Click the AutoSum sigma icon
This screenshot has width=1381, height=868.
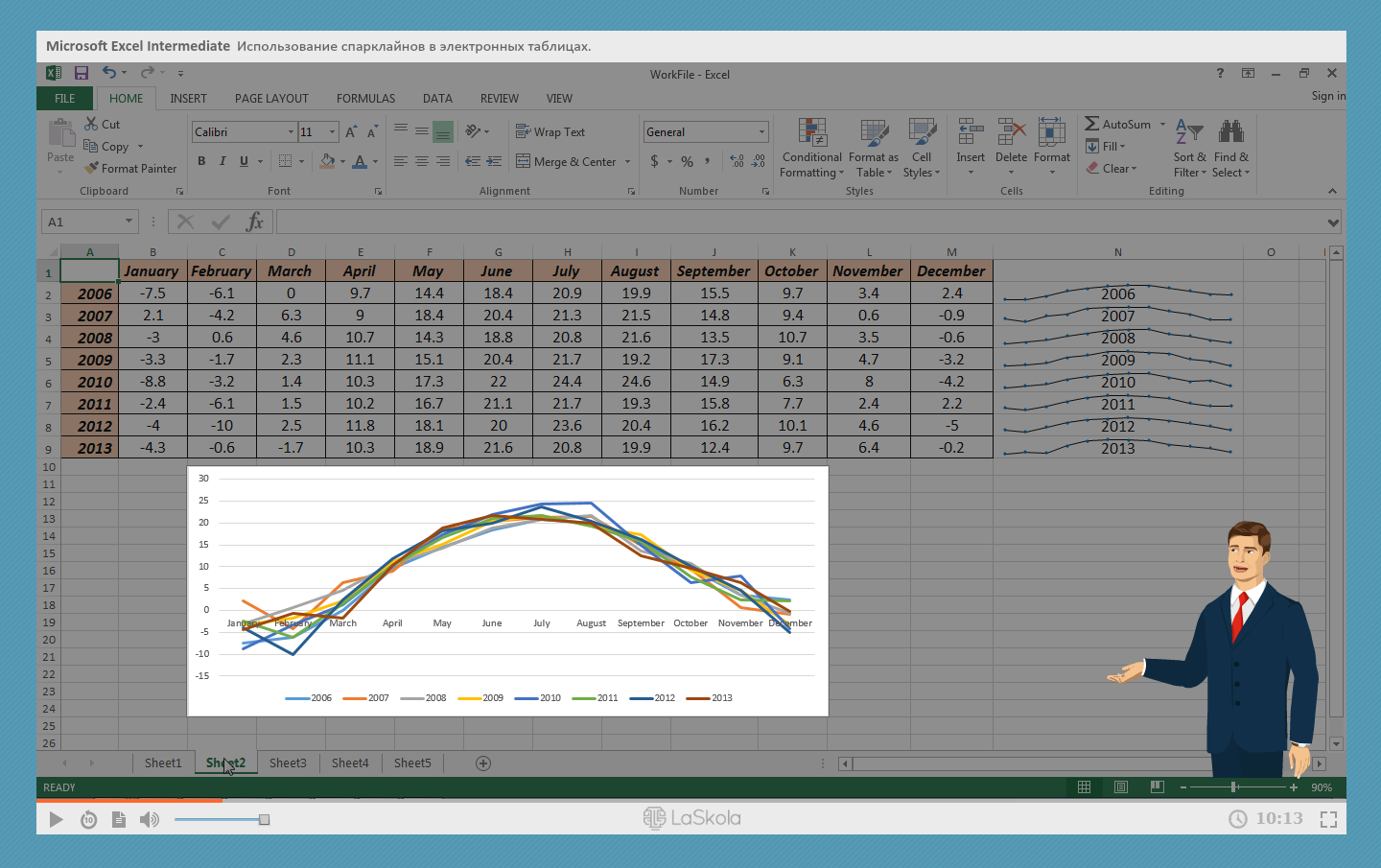(x=1091, y=124)
